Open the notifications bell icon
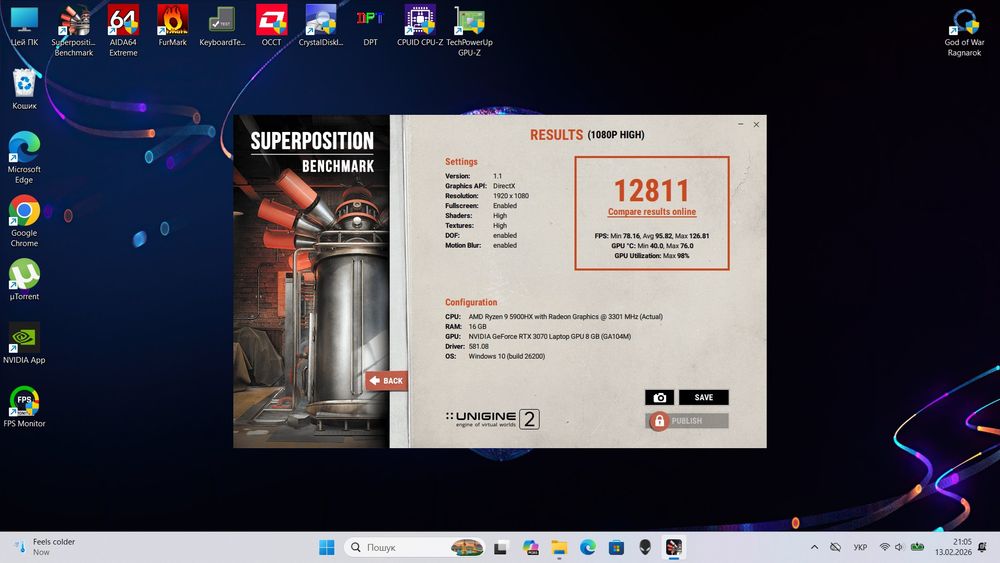Image resolution: width=1000 pixels, height=563 pixels. pyautogui.click(x=982, y=547)
